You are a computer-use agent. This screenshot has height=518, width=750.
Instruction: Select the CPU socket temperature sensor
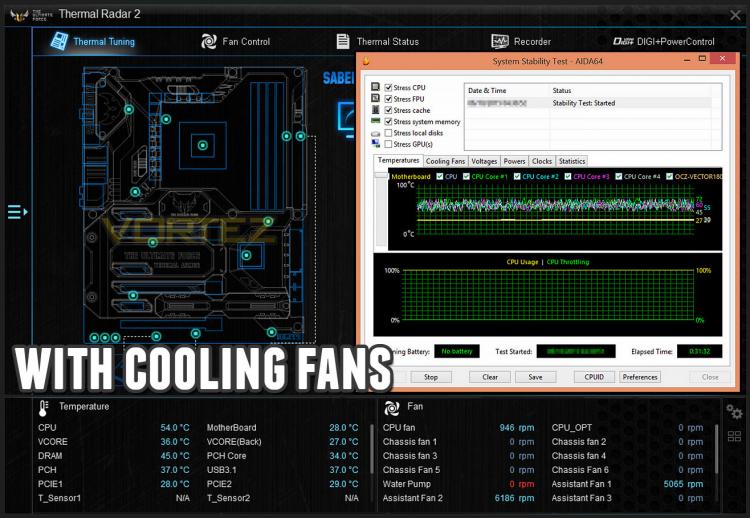[203, 145]
